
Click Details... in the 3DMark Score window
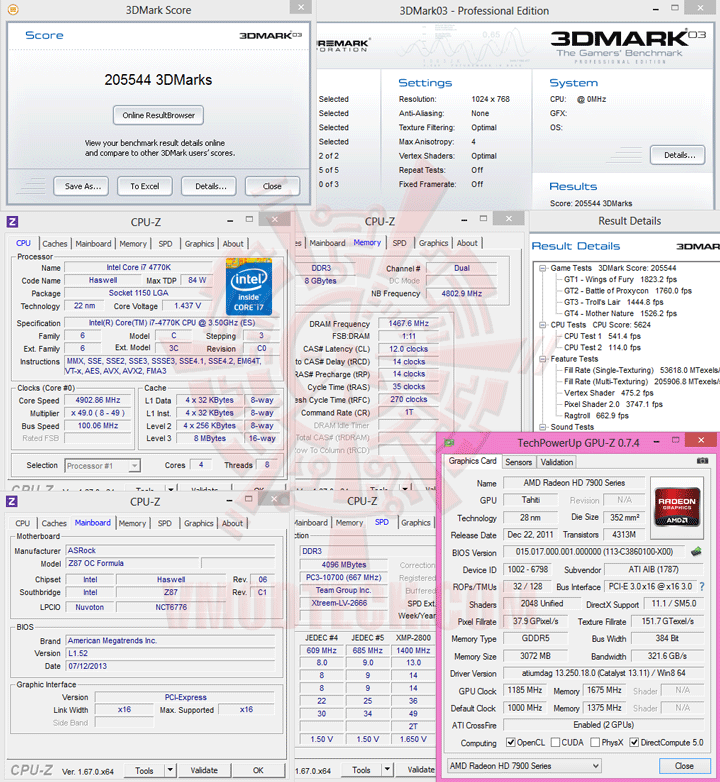(x=210, y=186)
